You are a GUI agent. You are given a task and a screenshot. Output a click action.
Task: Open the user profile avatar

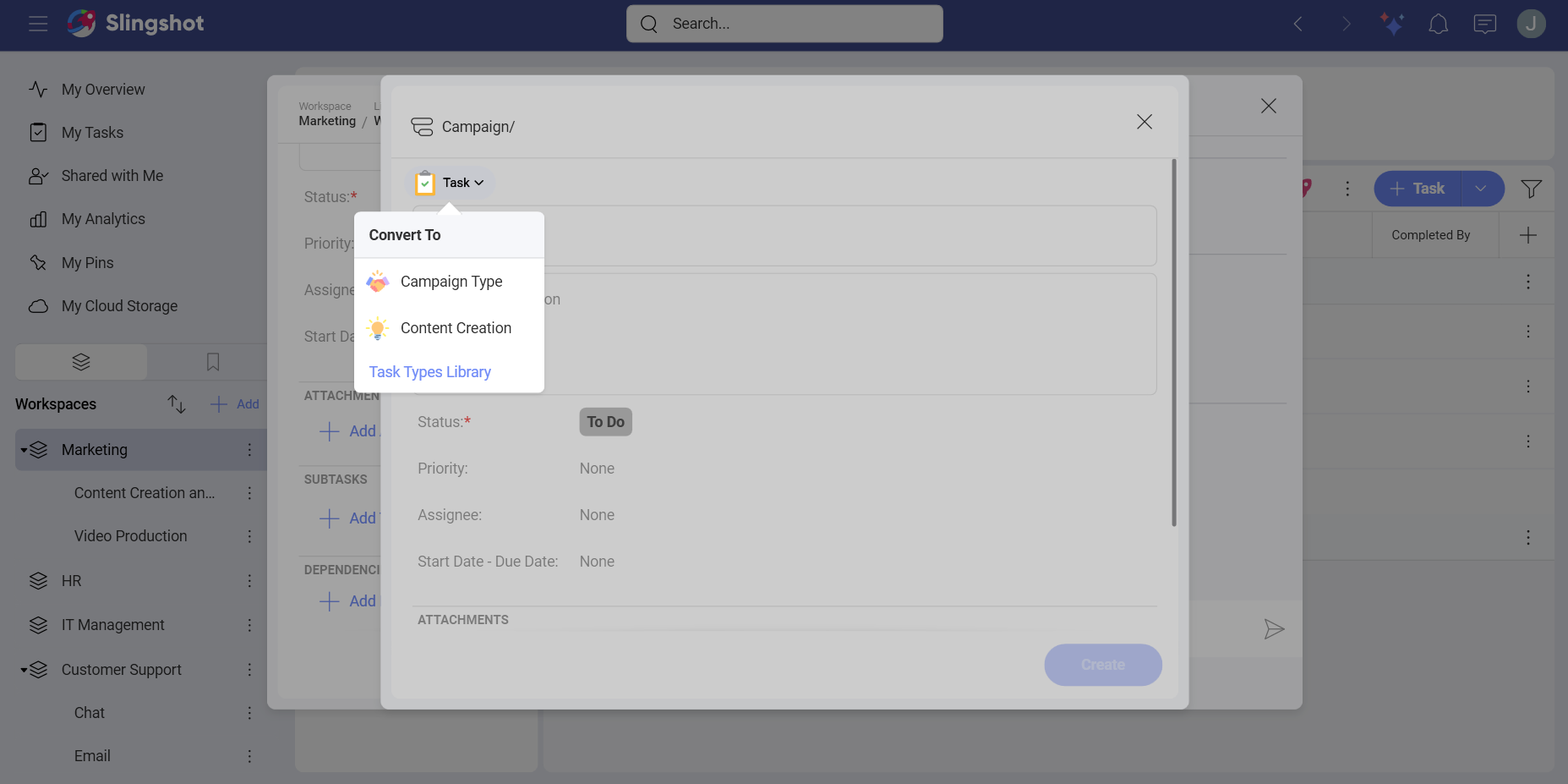point(1531,24)
